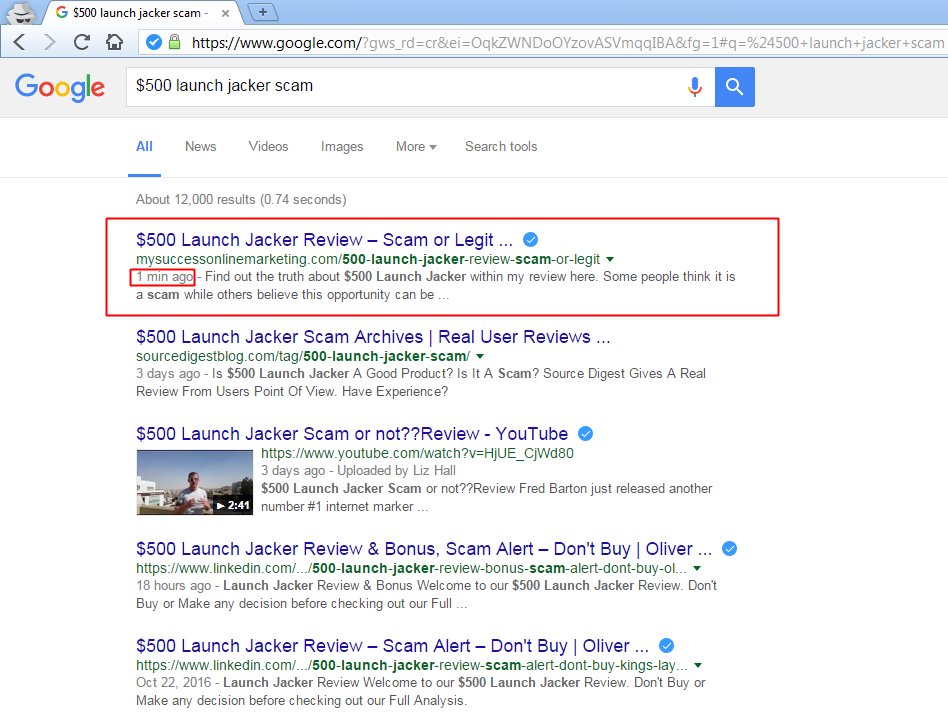This screenshot has width=948, height=726.
Task: Expand arrow after linkedin kings-lay URL
Action: (698, 665)
